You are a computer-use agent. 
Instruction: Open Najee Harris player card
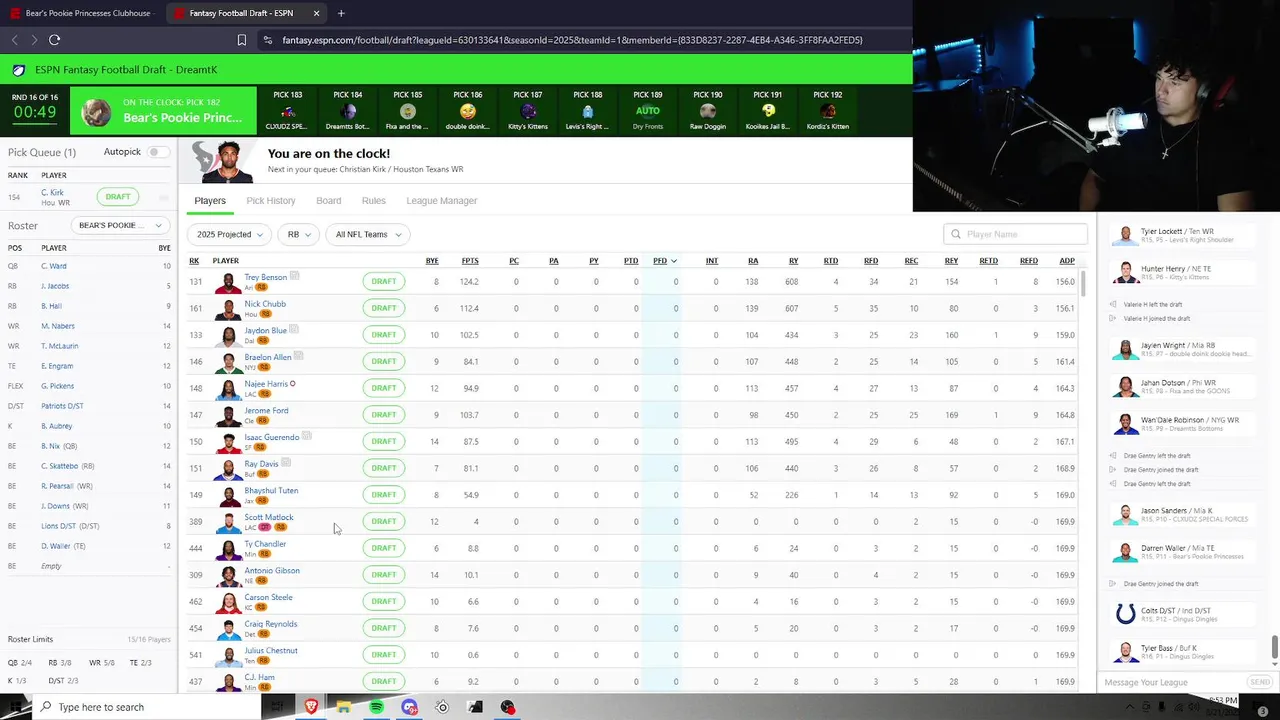point(266,384)
